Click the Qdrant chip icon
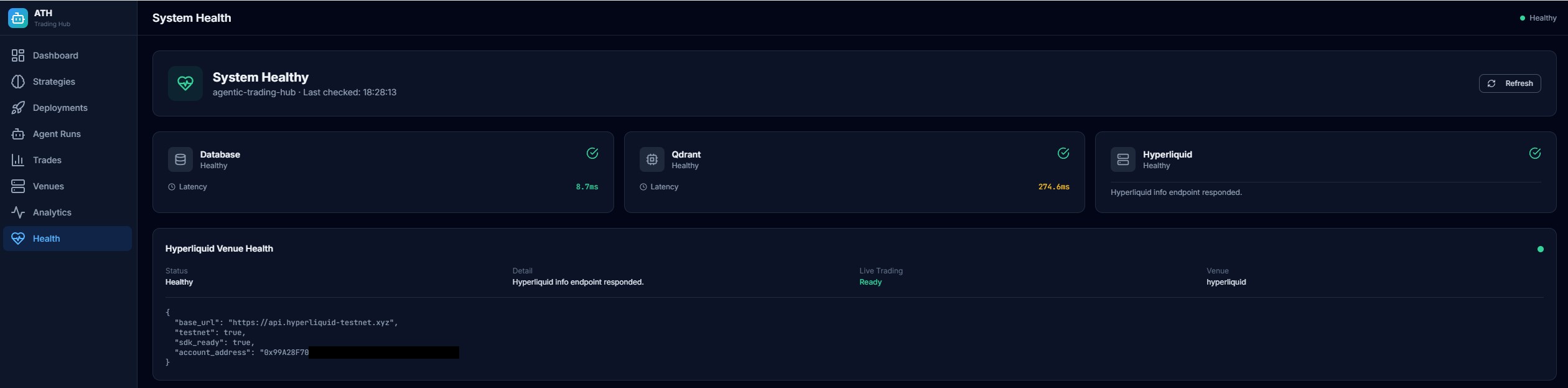This screenshot has width=1568, height=388. (x=651, y=159)
